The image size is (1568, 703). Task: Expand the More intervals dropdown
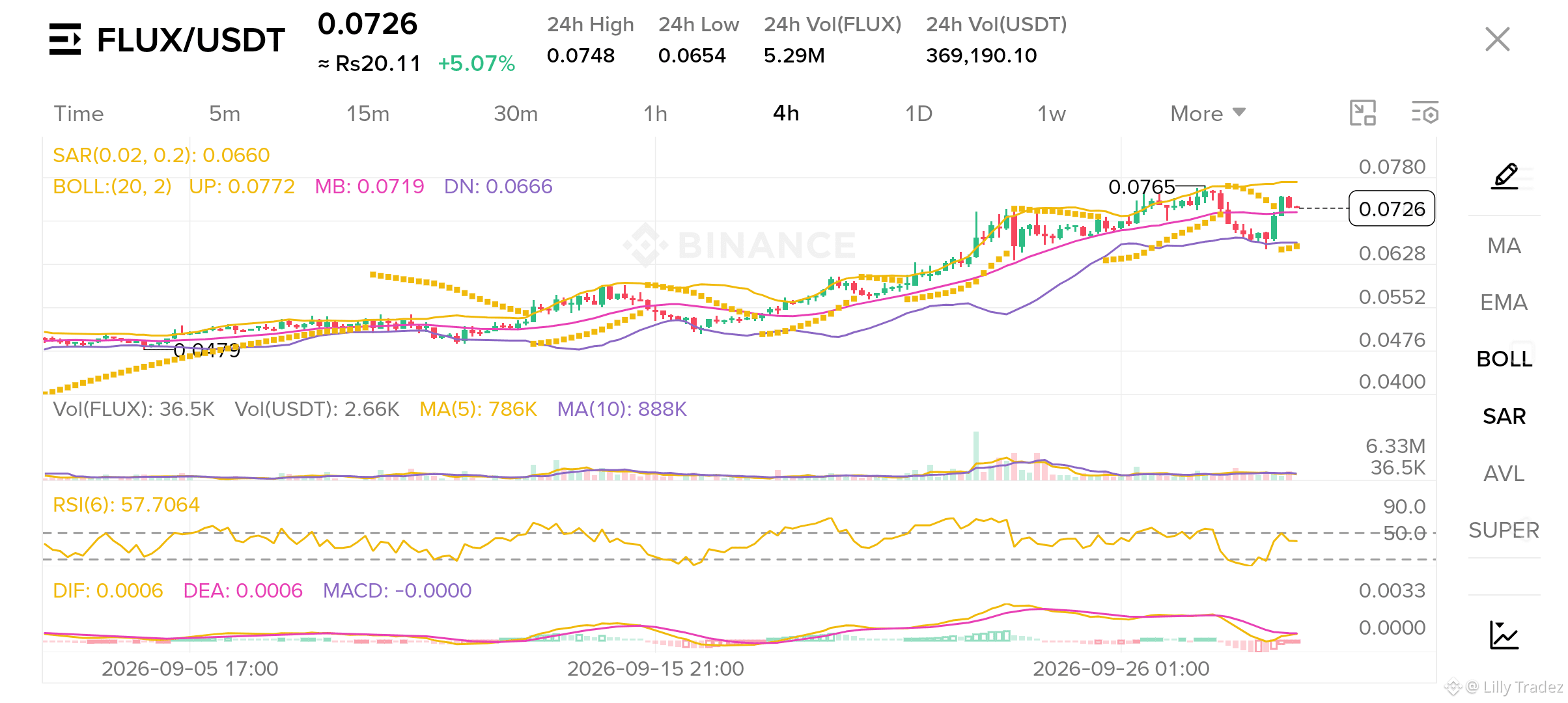1208,113
